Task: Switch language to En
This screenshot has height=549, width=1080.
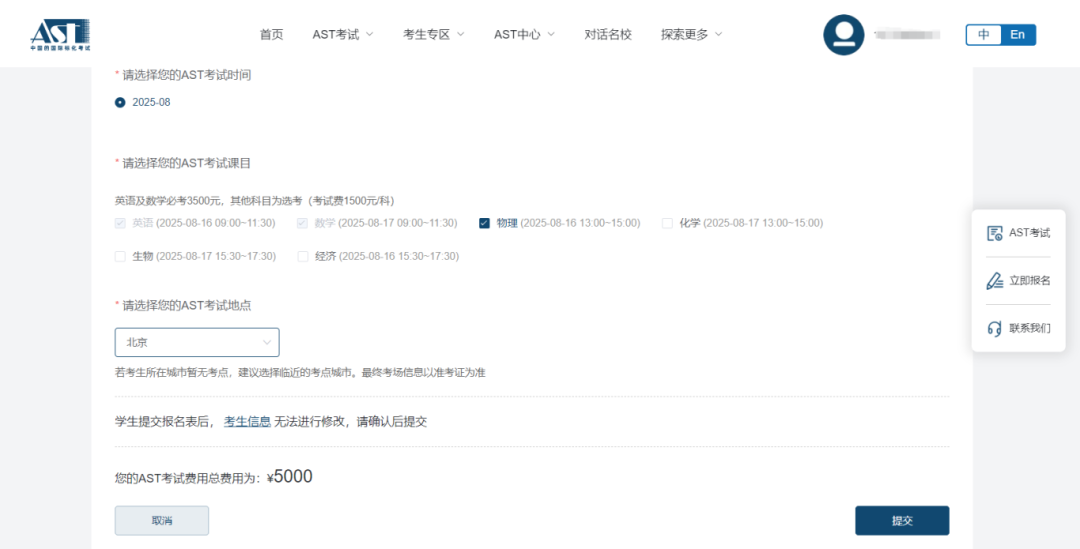Action: pyautogui.click(x=1018, y=34)
